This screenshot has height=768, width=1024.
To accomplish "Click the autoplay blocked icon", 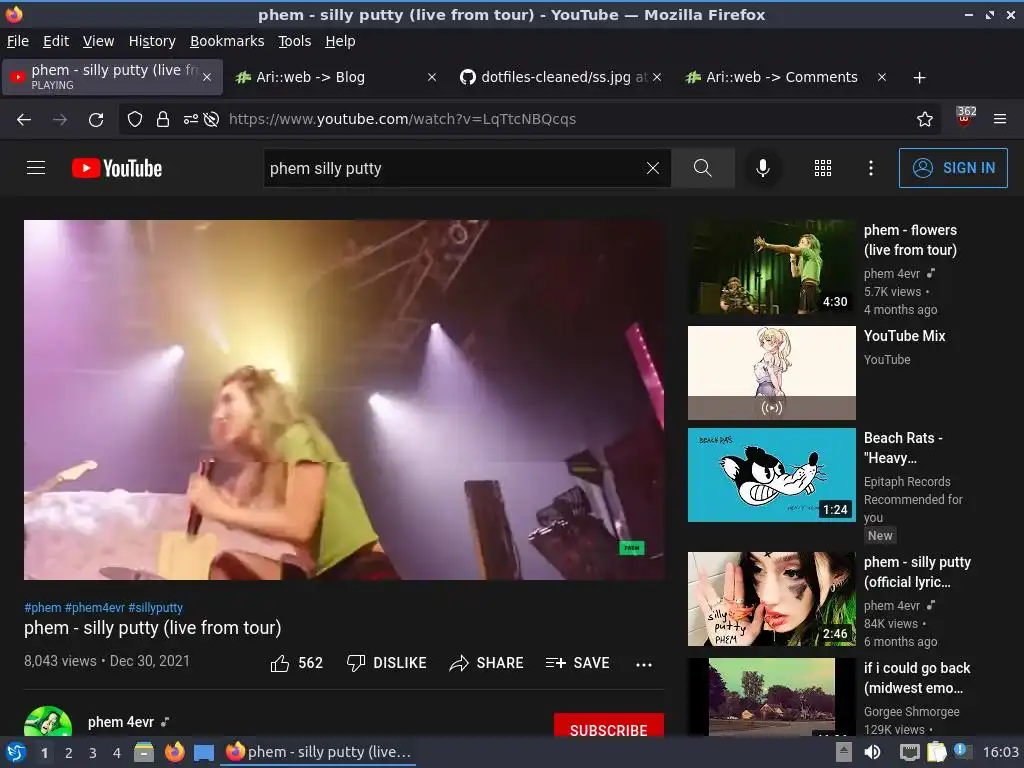I will pyautogui.click(x=211, y=119).
